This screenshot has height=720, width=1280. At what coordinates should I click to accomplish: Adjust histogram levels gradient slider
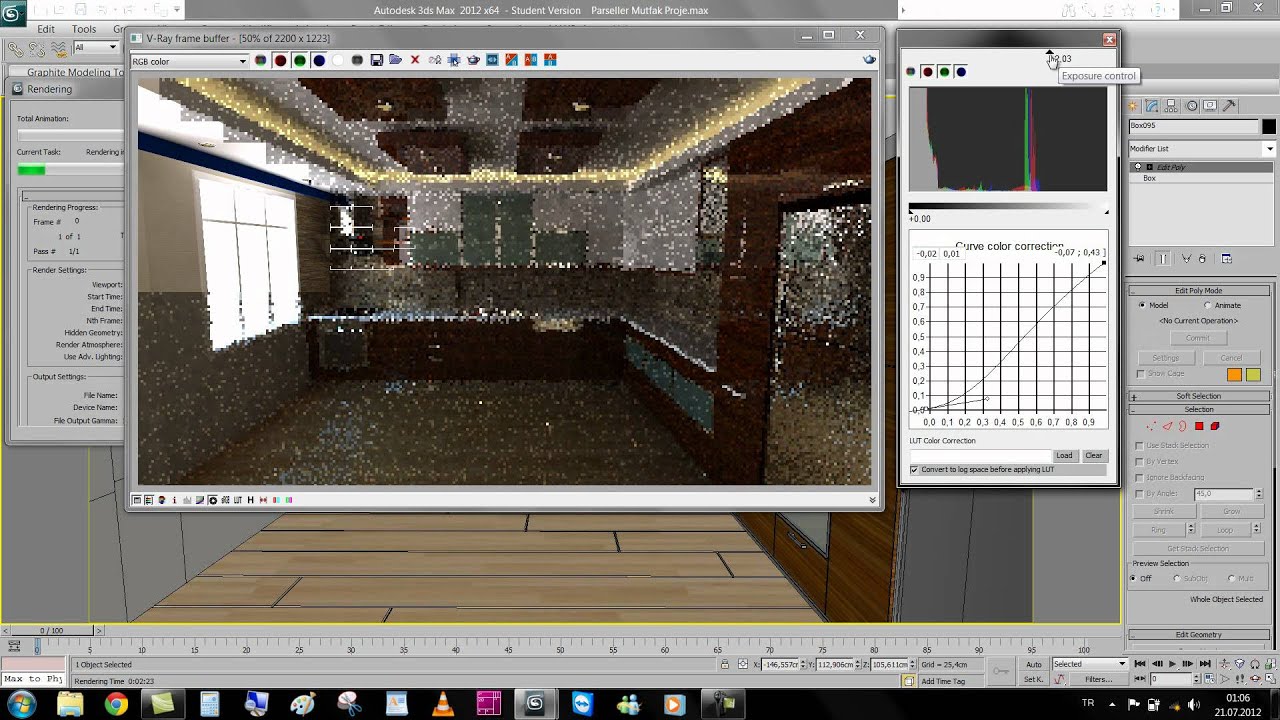[1007, 207]
